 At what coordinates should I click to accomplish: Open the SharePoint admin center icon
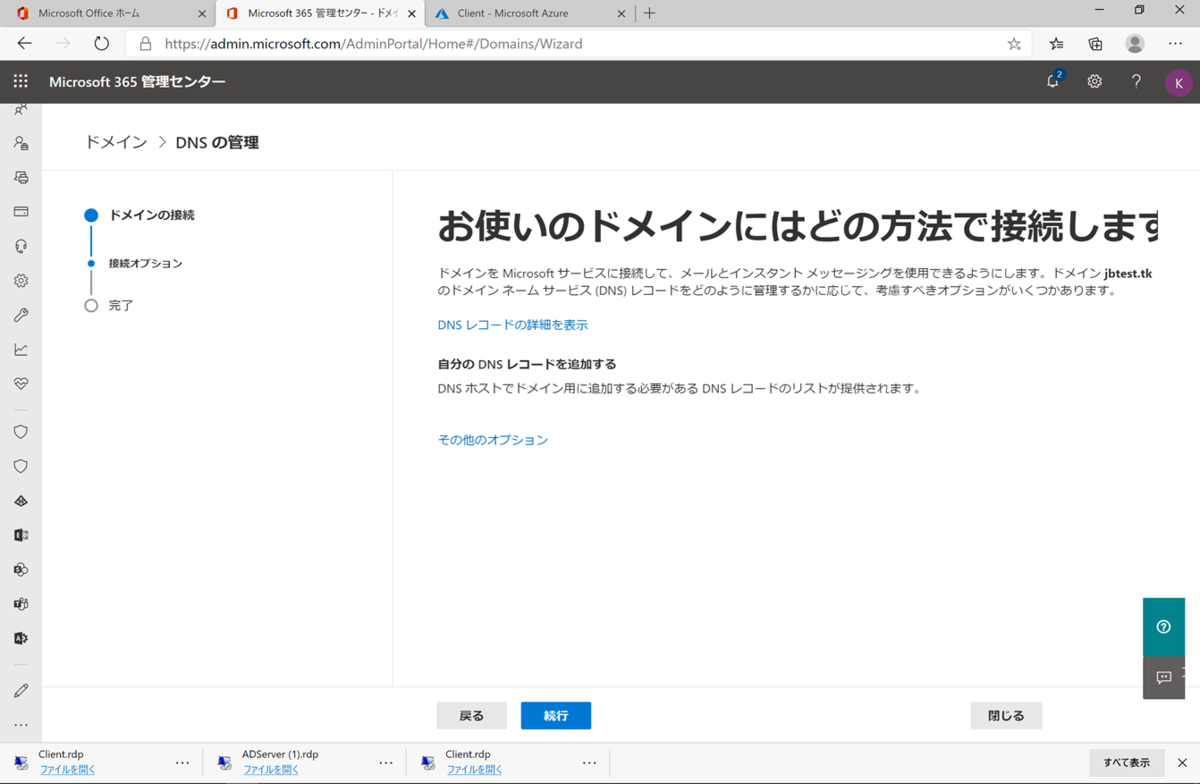pos(21,570)
